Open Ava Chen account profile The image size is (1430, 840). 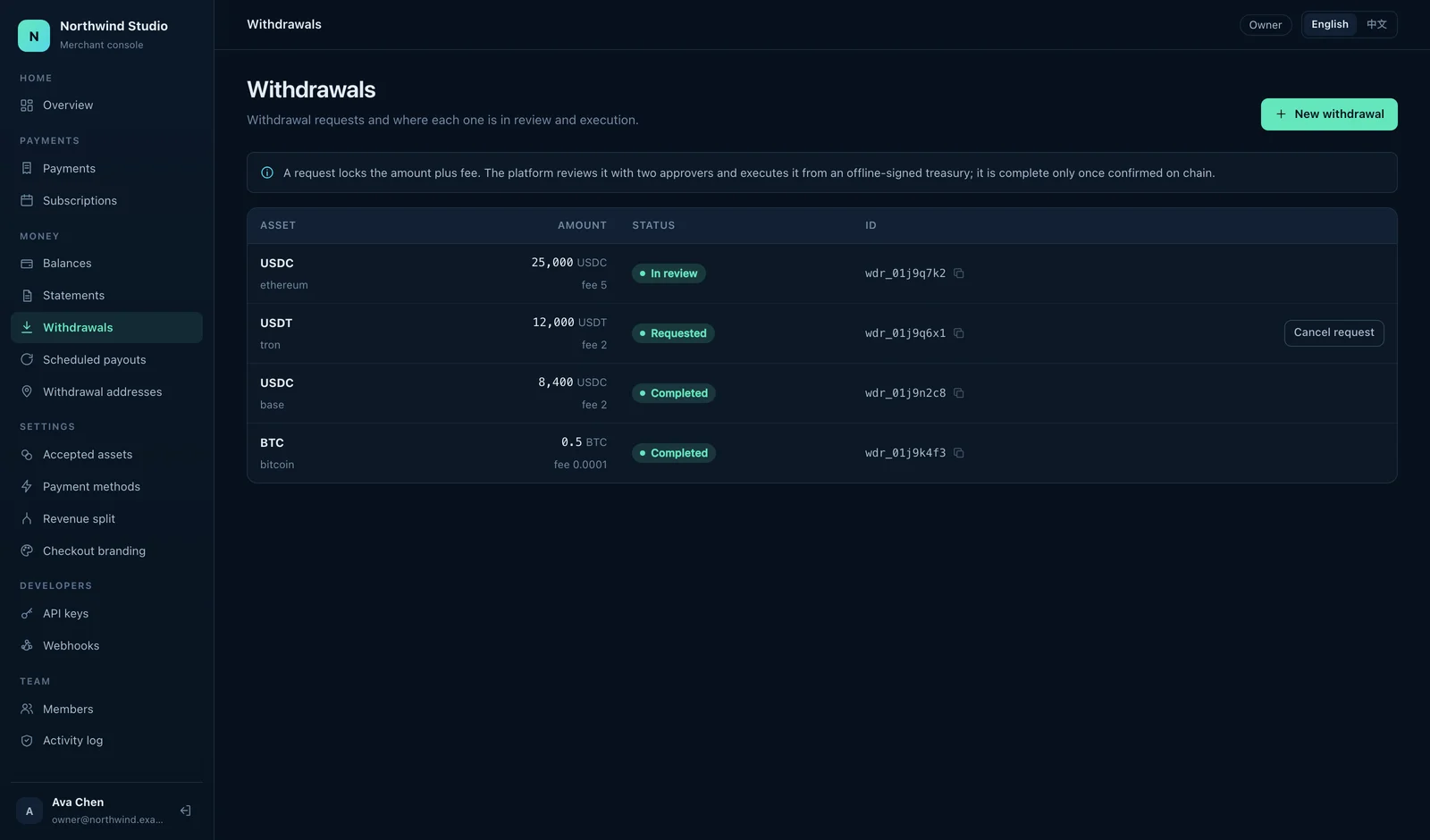[89, 811]
